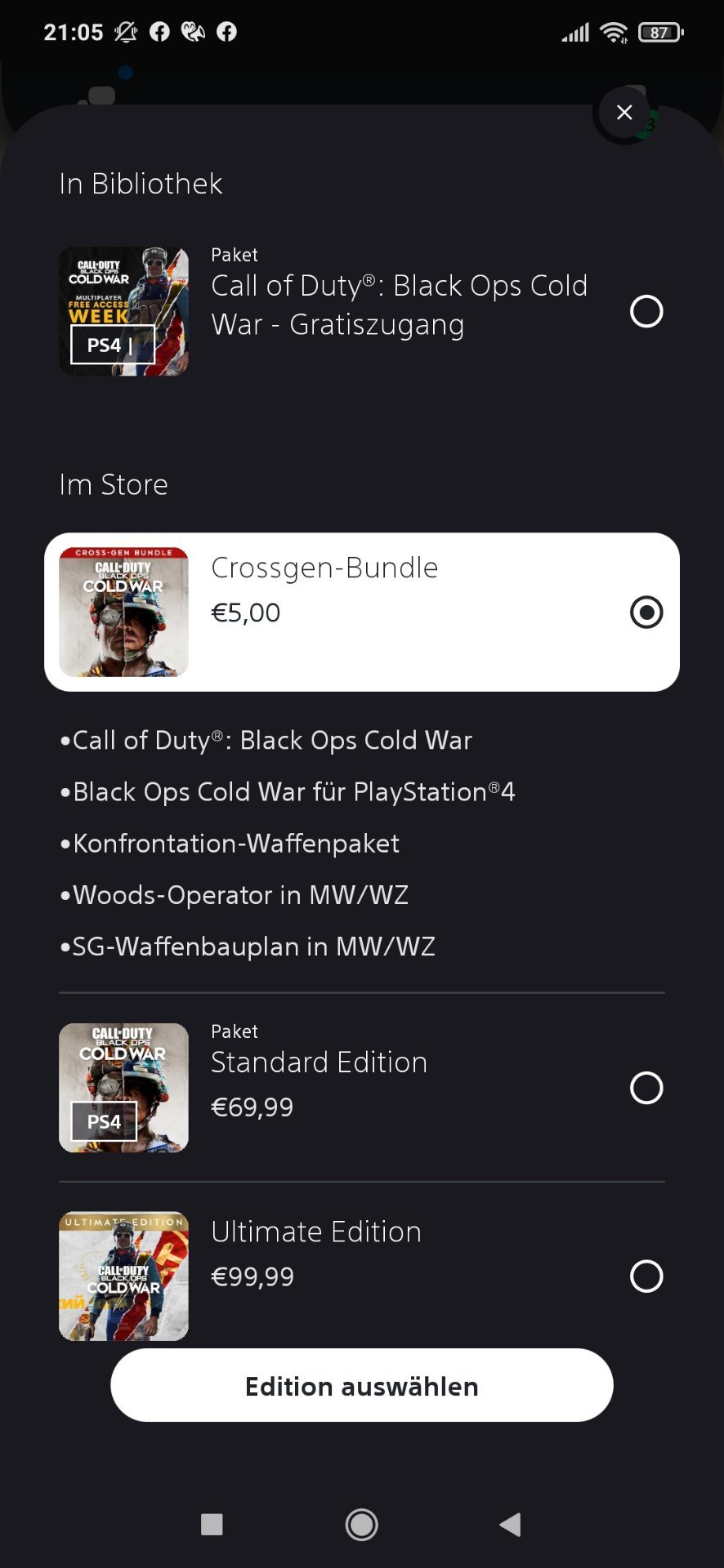The height and width of the screenshot is (1568, 724).
Task: Choose the Standard Edition radio button
Action: coord(646,1088)
